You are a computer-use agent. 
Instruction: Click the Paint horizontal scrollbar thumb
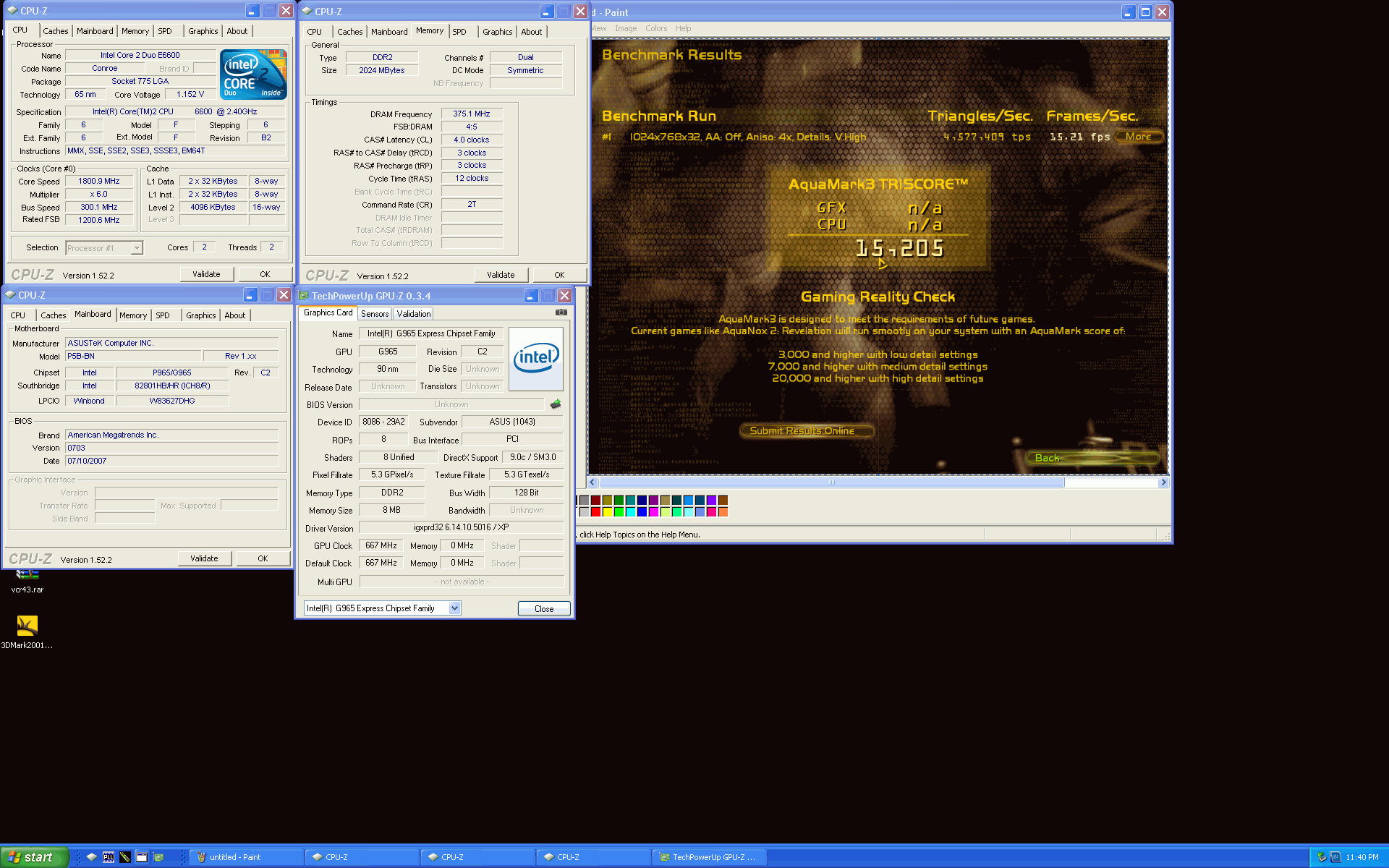coord(831,482)
